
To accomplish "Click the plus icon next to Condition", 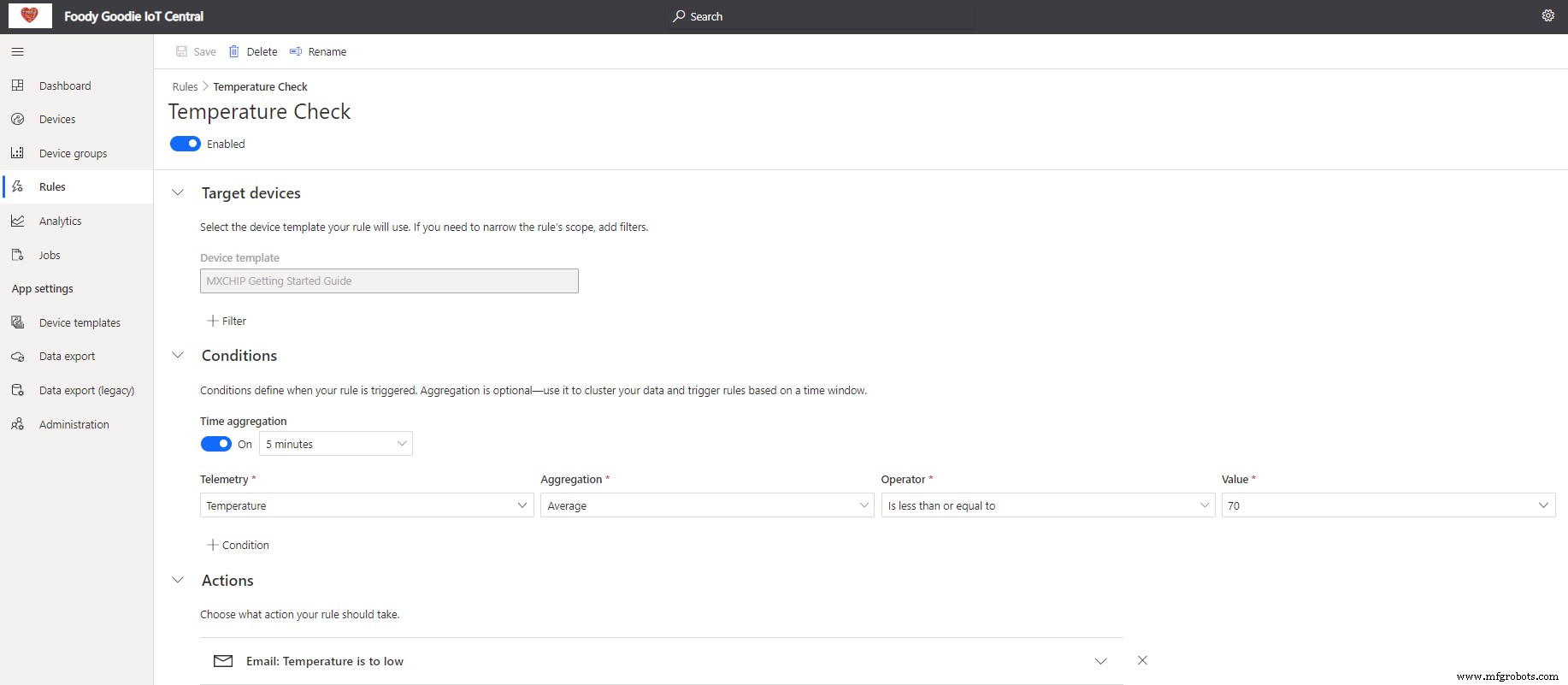I will (213, 545).
